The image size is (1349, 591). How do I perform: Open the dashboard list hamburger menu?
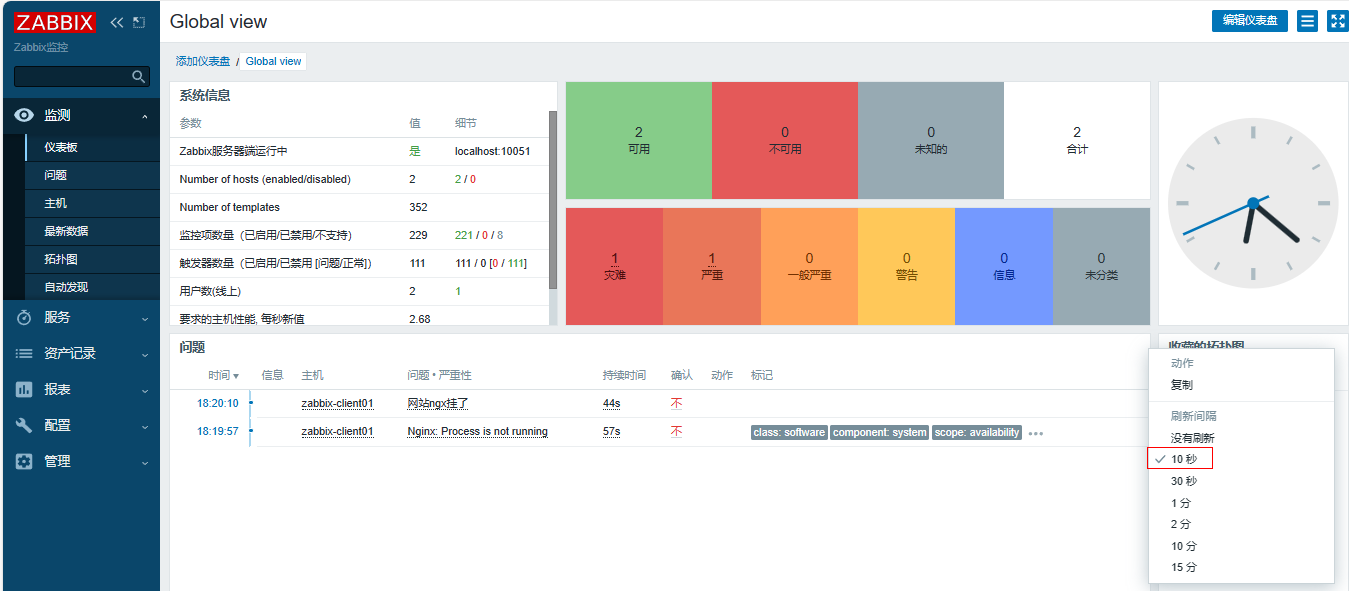[1307, 21]
